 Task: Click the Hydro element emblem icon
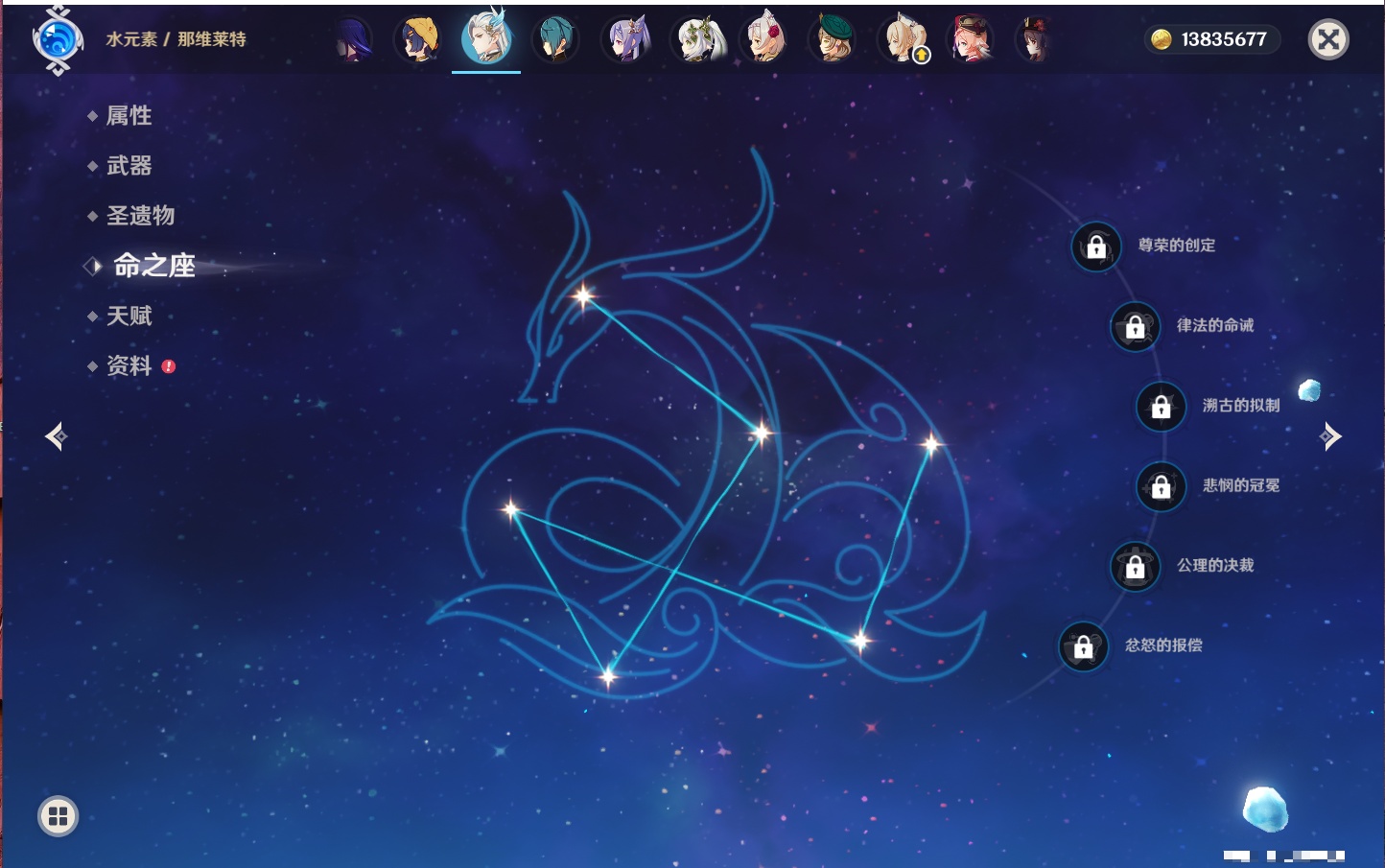(58, 40)
